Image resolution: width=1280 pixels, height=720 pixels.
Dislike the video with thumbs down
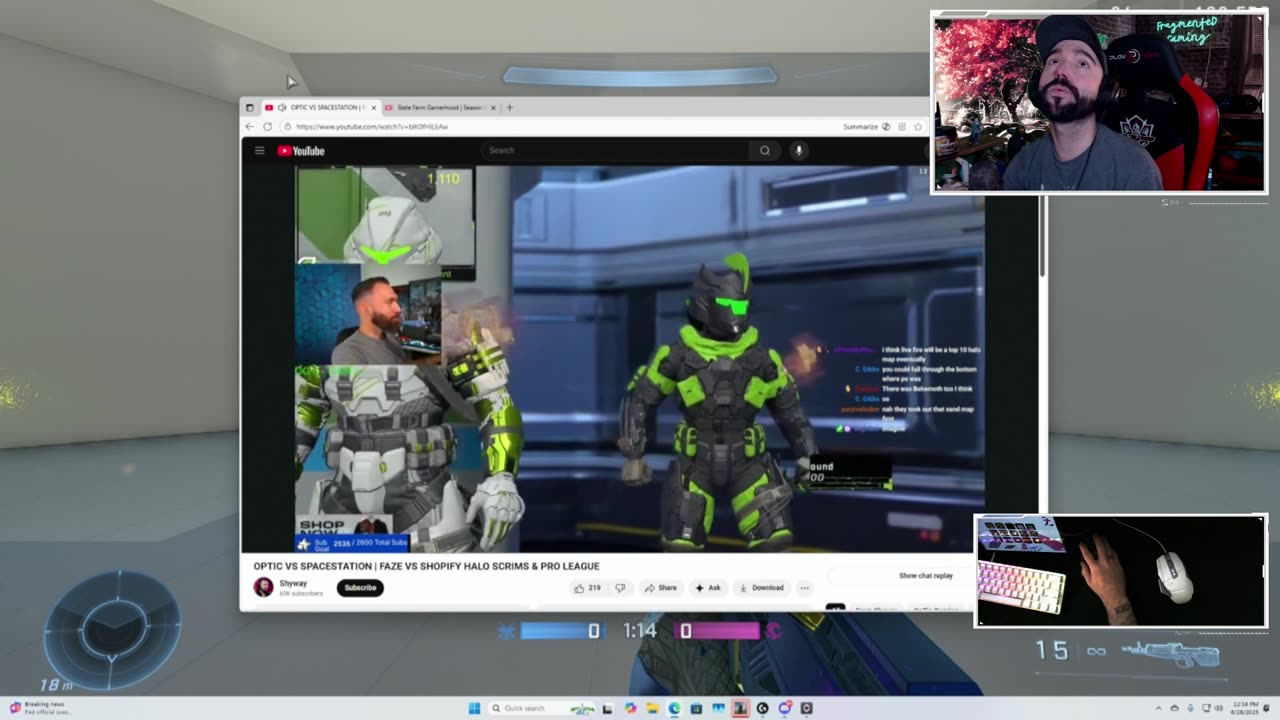(x=619, y=588)
